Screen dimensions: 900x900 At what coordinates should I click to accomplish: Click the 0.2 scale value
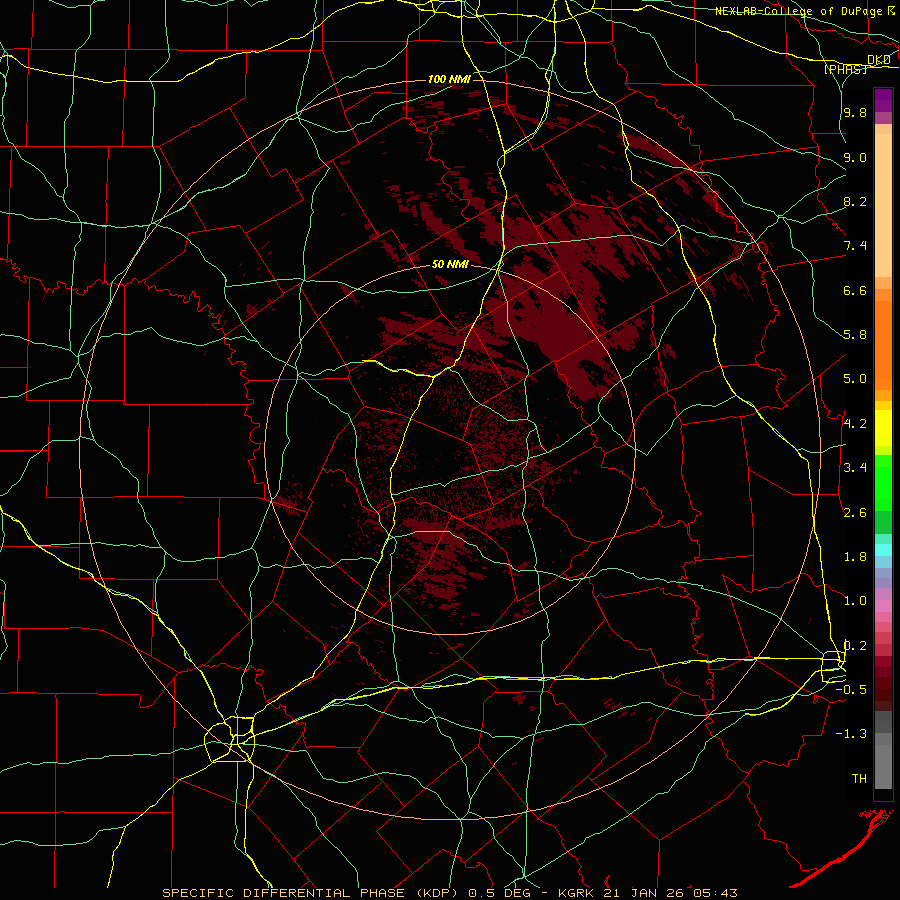click(855, 646)
